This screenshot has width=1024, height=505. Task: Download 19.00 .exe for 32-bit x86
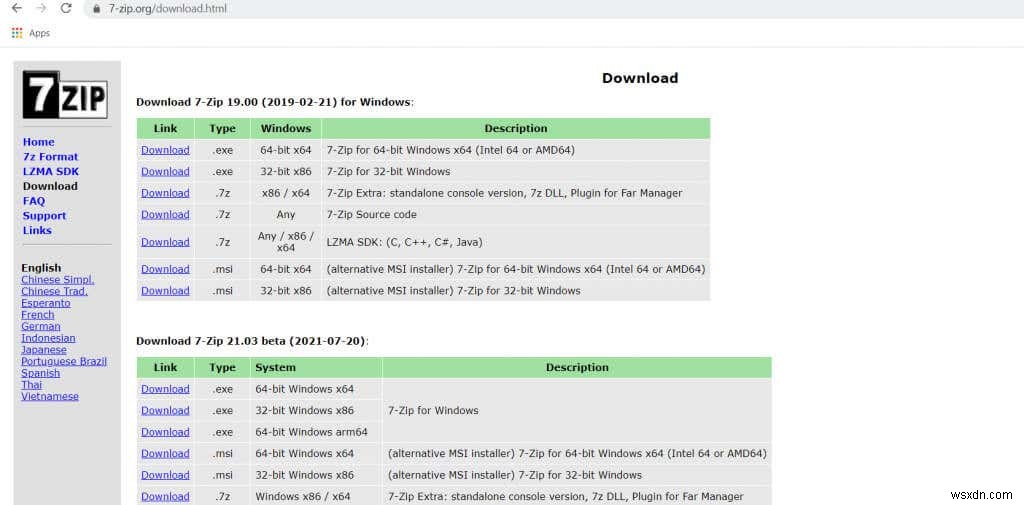click(165, 172)
